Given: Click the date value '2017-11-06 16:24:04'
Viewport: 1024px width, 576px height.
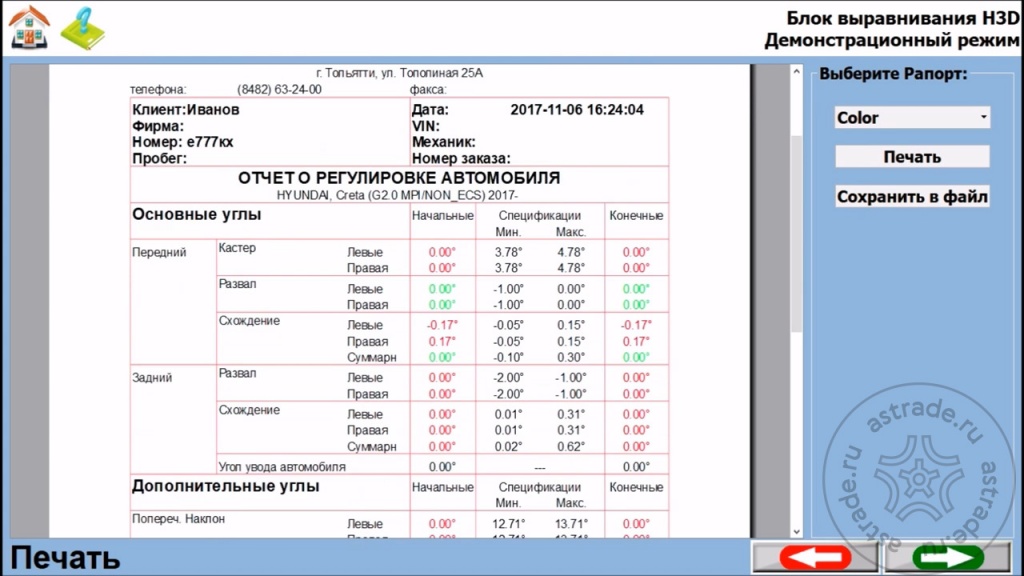Looking at the screenshot, I should click(x=577, y=110).
